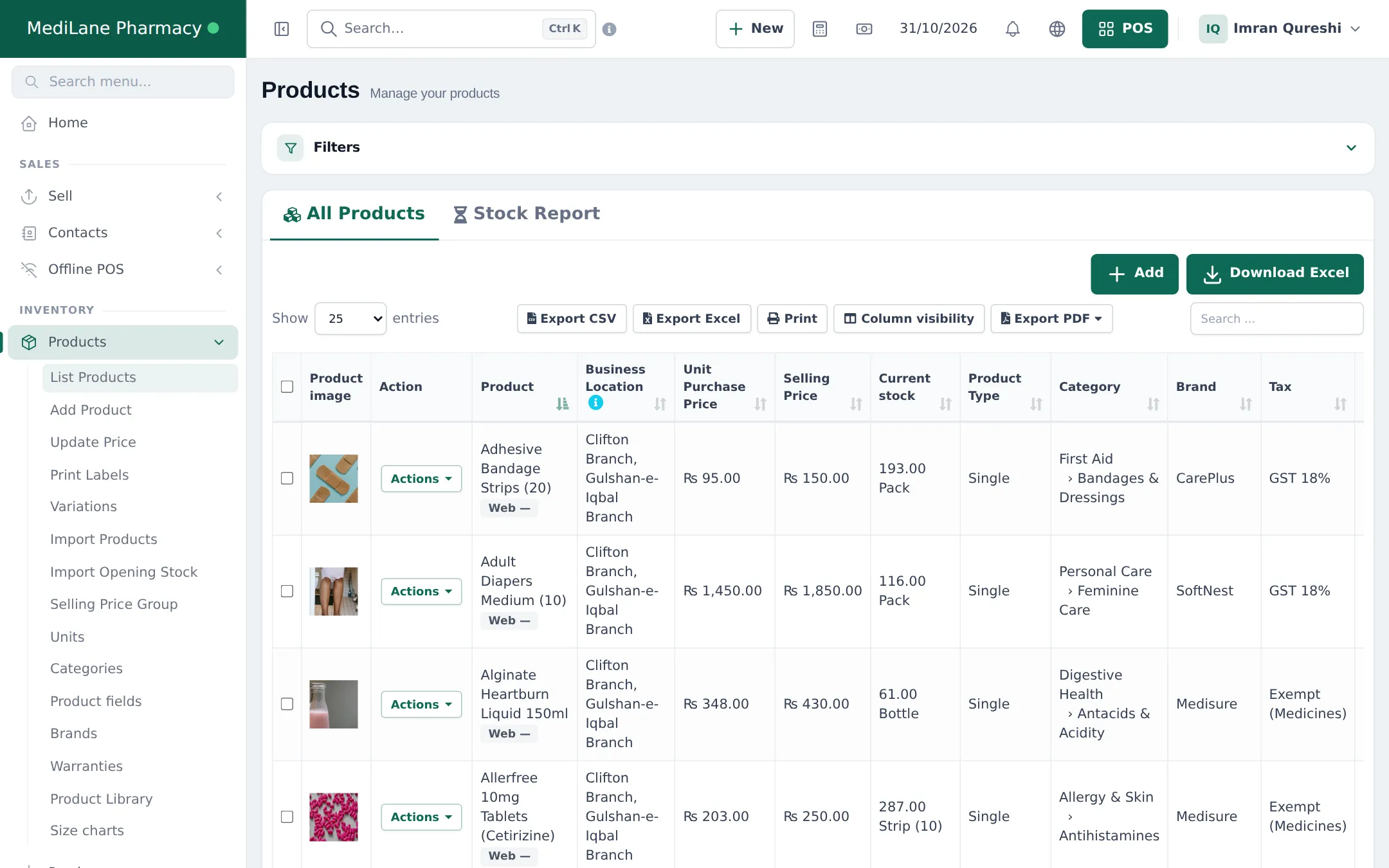1389x868 pixels.
Task: Click the IQ user avatar
Action: 1213,29
